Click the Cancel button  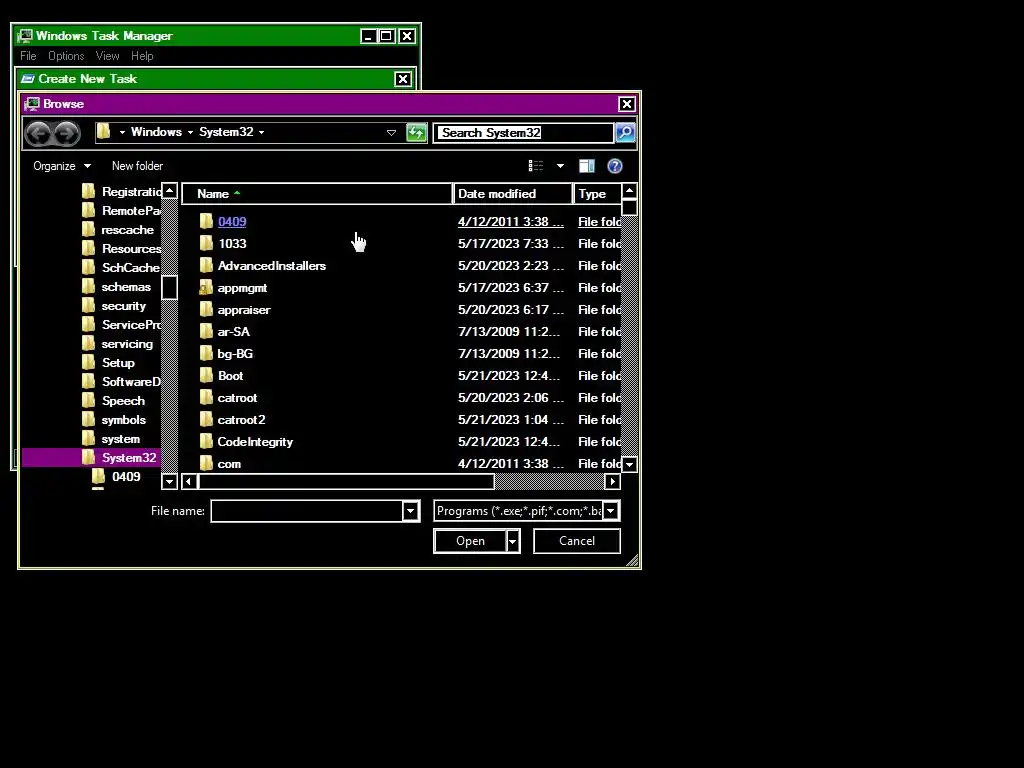[x=577, y=541]
